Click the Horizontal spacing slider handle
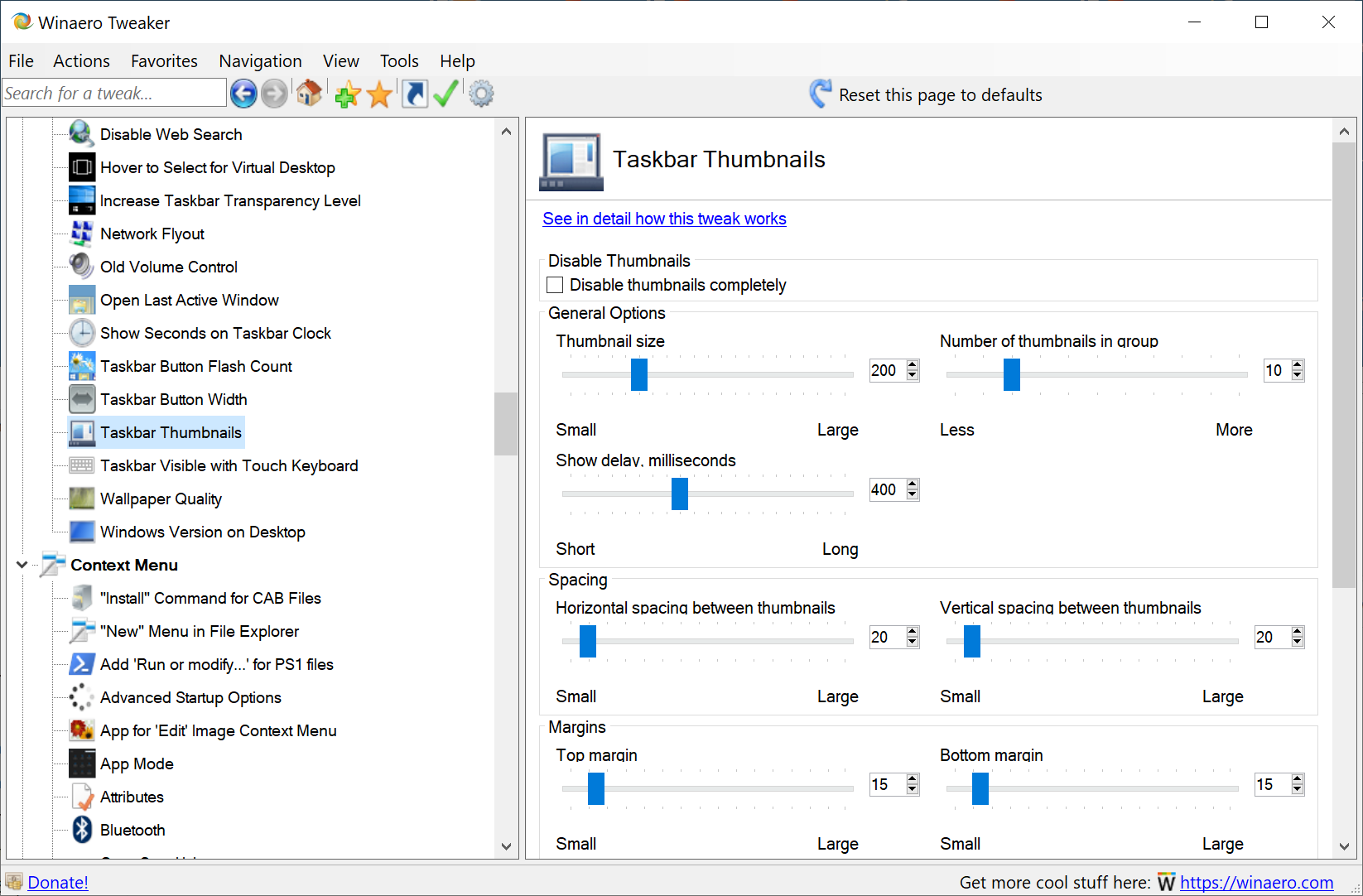The image size is (1363, 896). [x=588, y=641]
